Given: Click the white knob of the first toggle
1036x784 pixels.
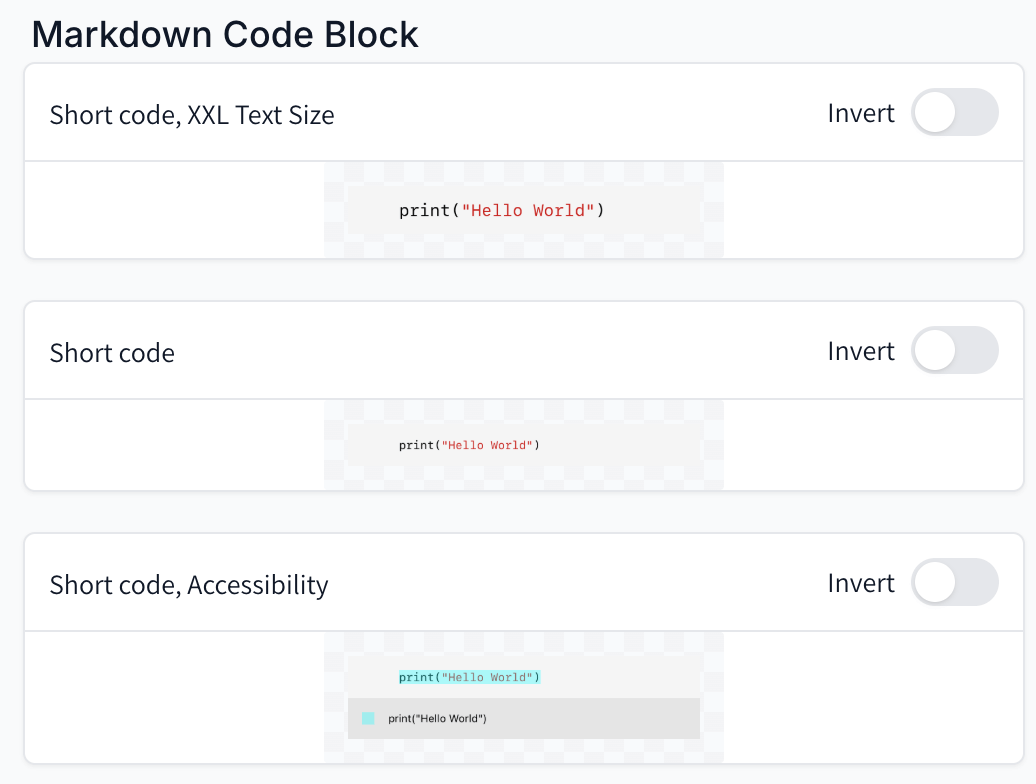Looking at the screenshot, I should [936, 112].
